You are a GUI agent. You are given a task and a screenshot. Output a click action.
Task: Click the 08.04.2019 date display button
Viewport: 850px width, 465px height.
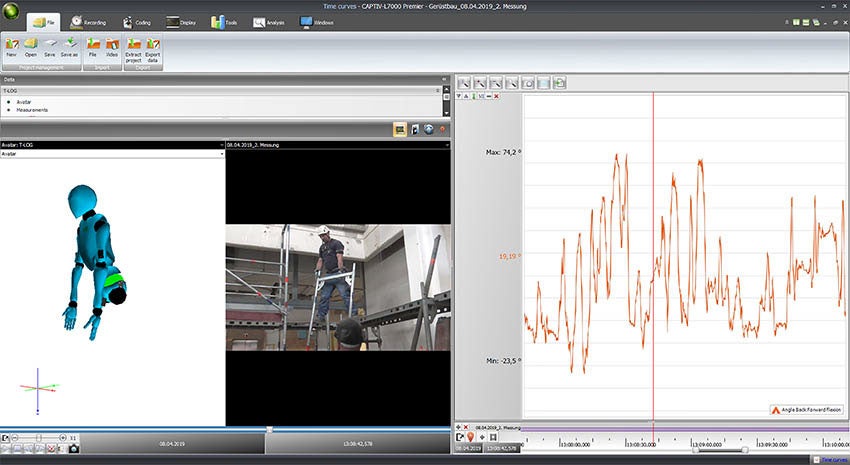tap(172, 444)
